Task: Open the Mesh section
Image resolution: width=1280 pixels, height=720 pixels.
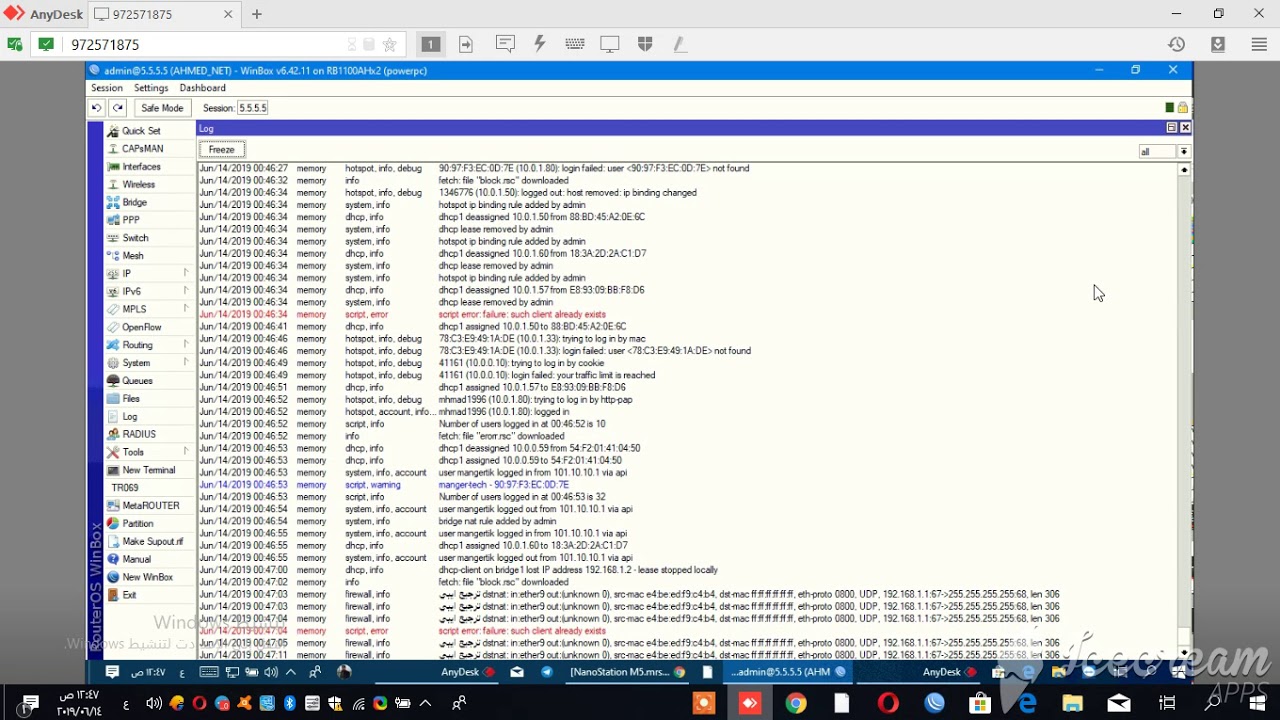Action: point(133,256)
